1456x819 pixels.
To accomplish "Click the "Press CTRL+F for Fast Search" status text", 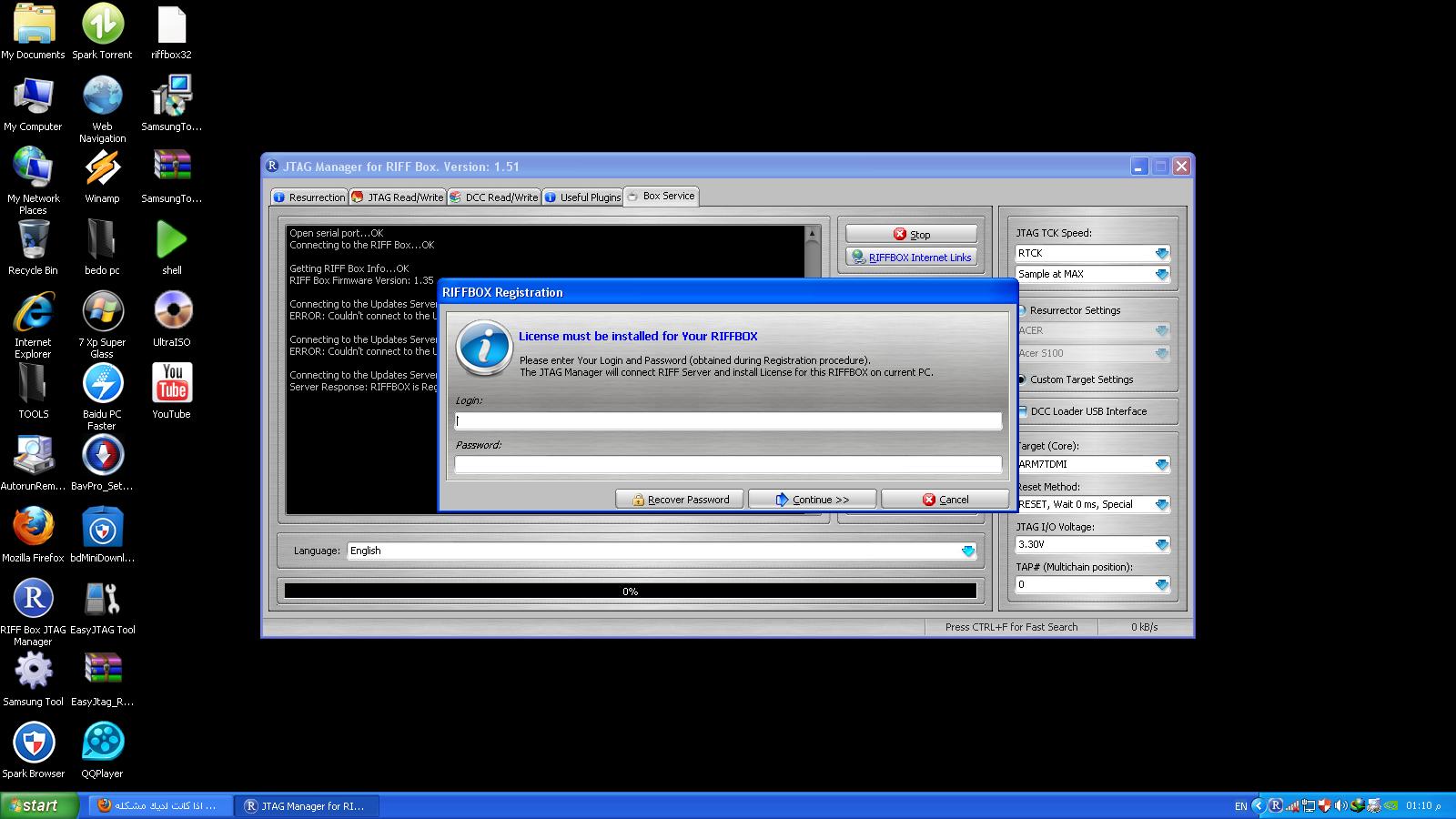I will [x=1011, y=627].
